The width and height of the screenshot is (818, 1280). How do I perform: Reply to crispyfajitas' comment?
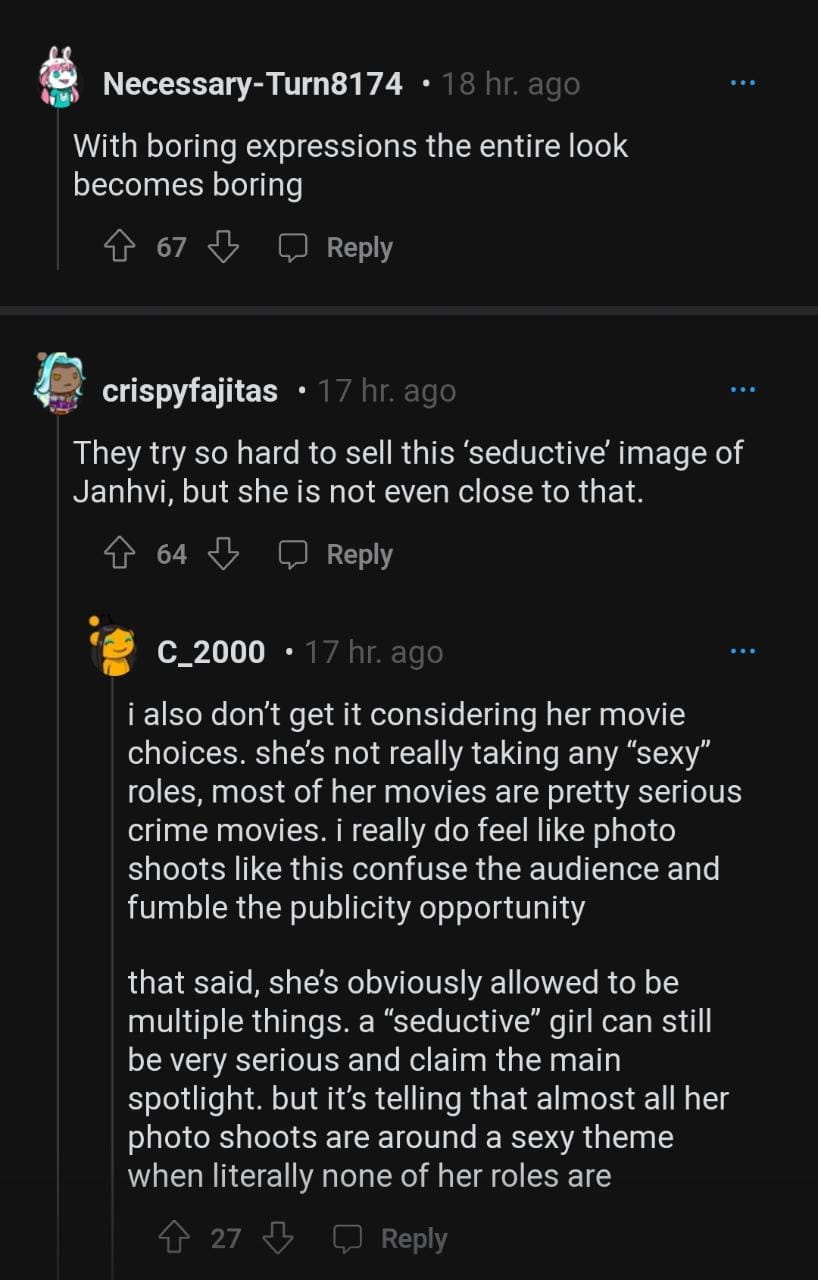pos(336,554)
